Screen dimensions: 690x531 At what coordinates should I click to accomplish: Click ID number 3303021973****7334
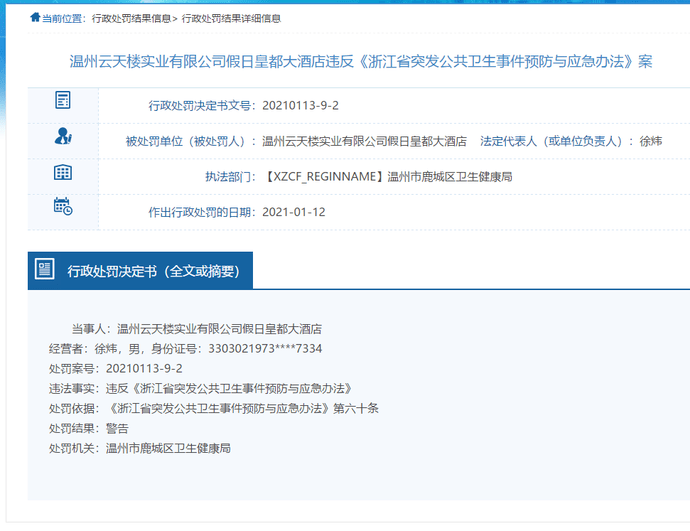(265, 349)
